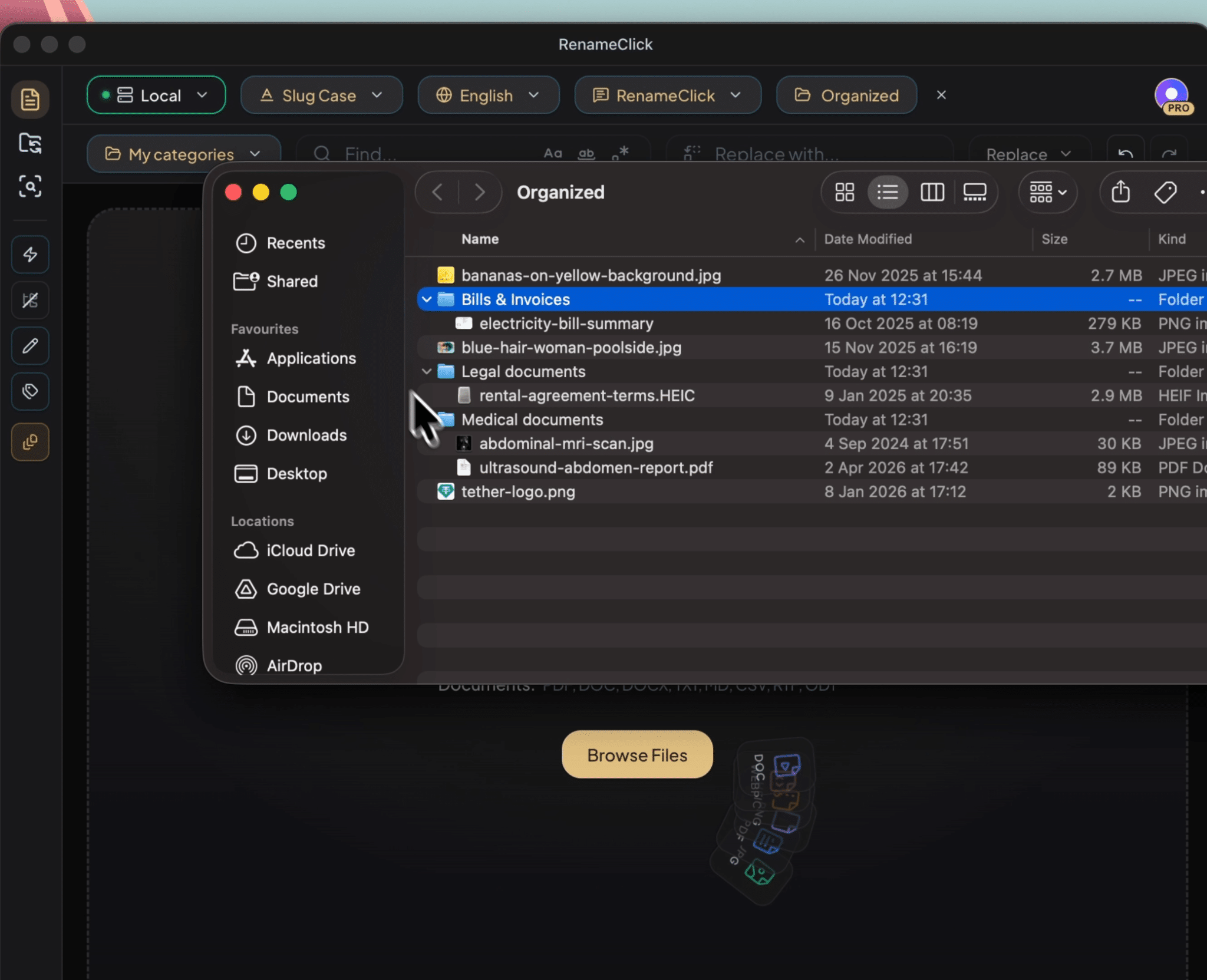Image resolution: width=1207 pixels, height=980 pixels.
Task: Select abdominal-mri-scan.jpg file
Action: pyautogui.click(x=811, y=444)
